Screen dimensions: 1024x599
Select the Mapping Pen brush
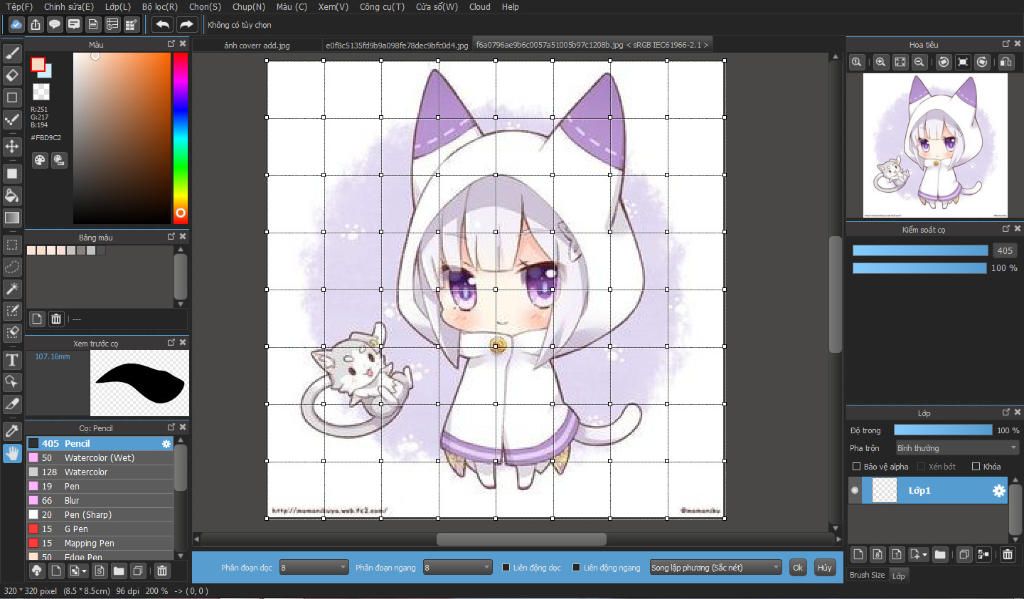[100, 543]
